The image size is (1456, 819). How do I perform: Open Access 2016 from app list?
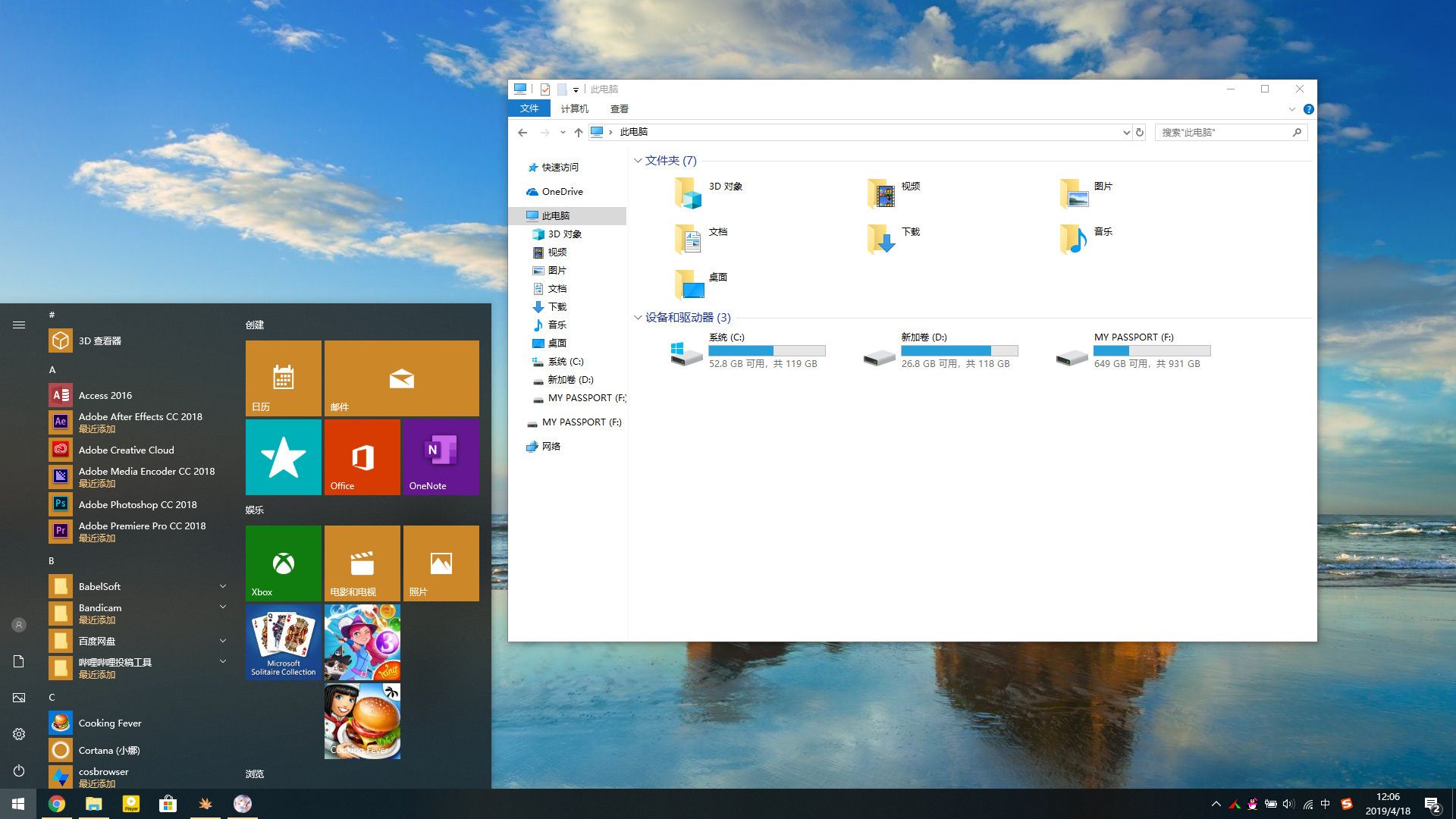point(138,395)
